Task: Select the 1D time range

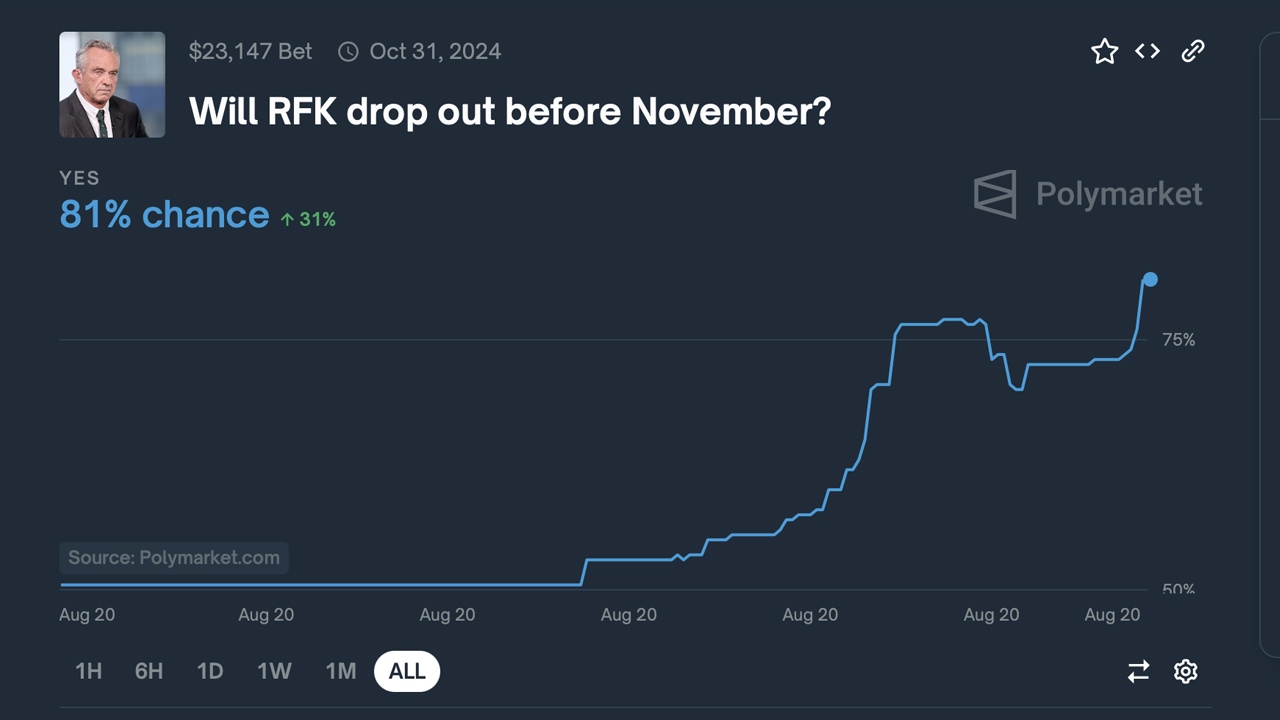Action: [x=210, y=671]
